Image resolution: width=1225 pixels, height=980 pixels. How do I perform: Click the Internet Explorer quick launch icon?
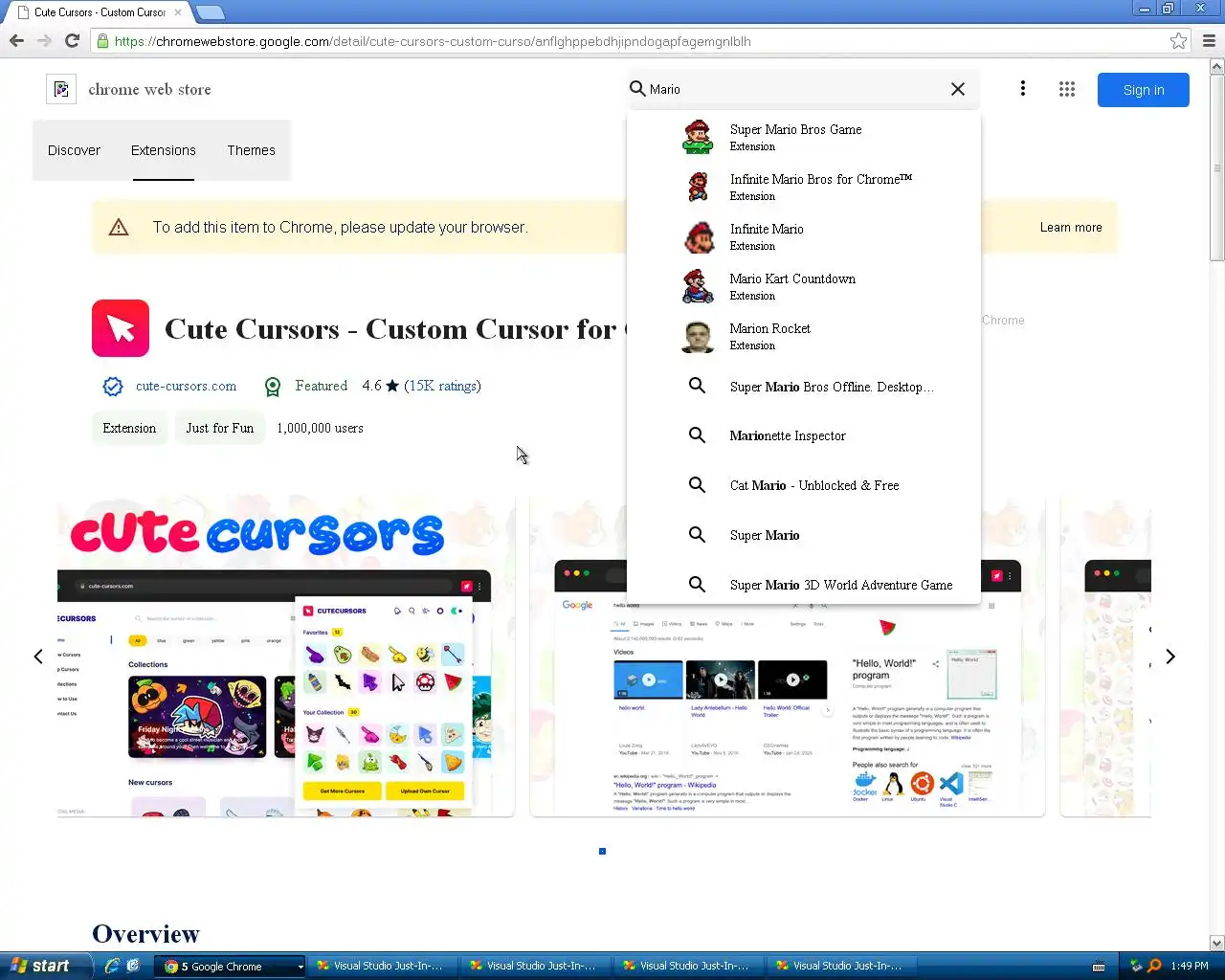coord(111,966)
